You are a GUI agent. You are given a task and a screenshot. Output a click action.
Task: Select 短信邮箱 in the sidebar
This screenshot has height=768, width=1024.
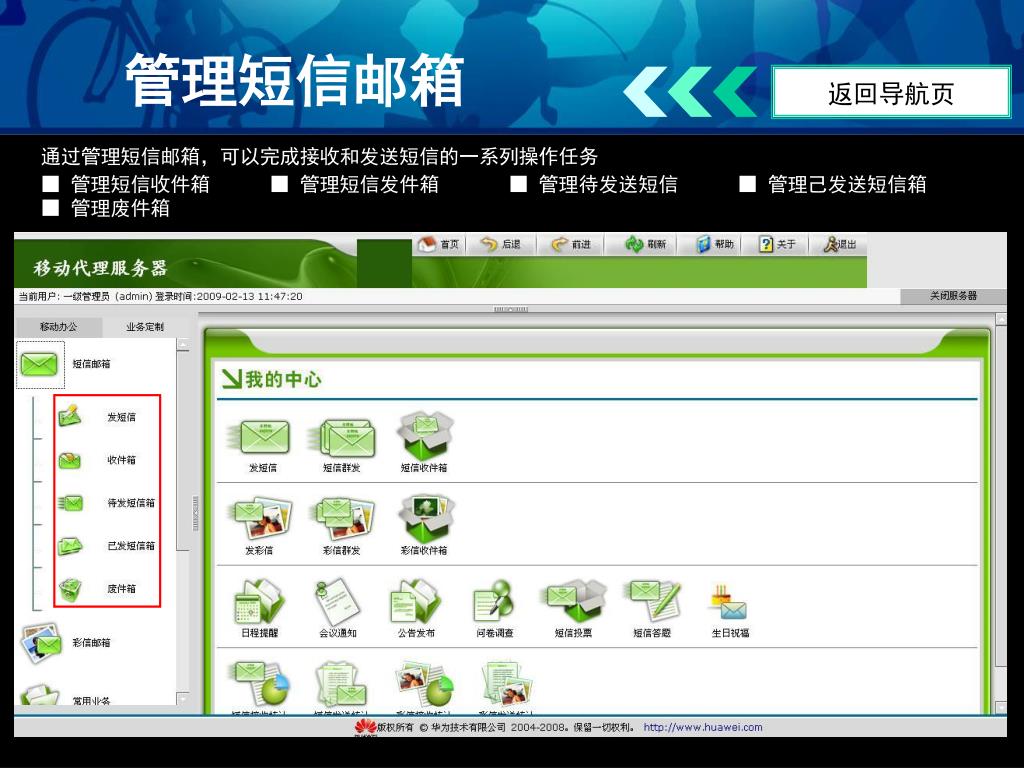tap(64, 364)
